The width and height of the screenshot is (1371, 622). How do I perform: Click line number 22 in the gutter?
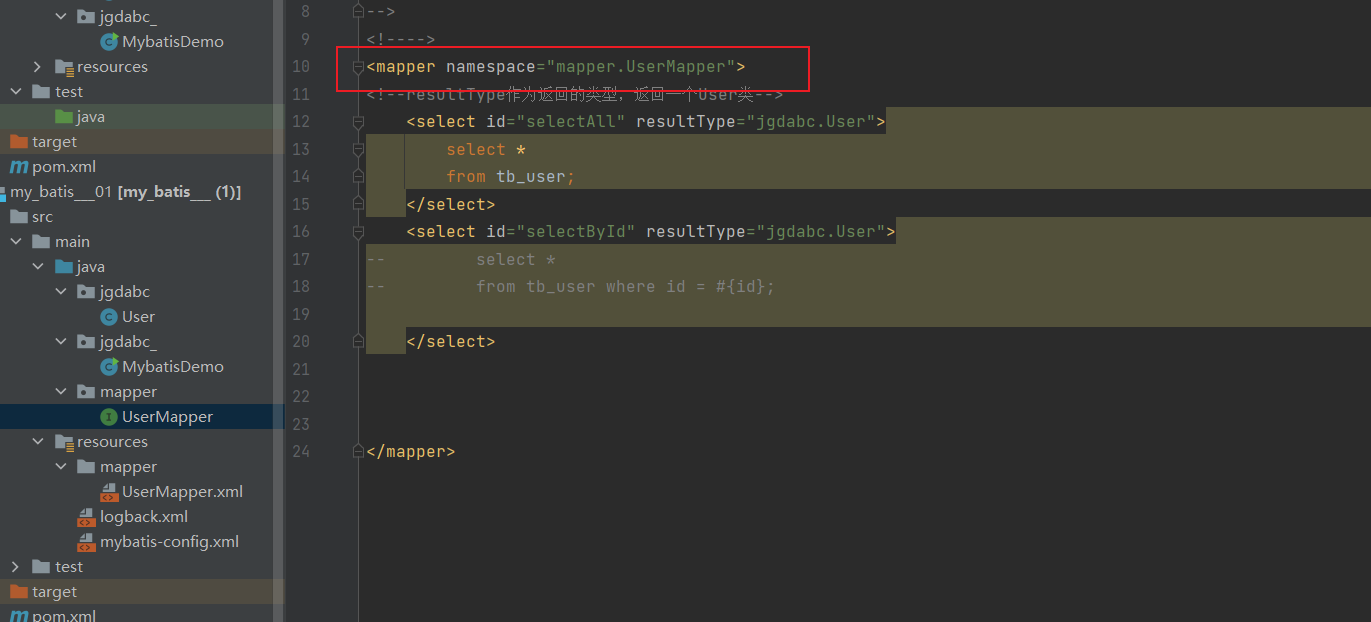(300, 397)
